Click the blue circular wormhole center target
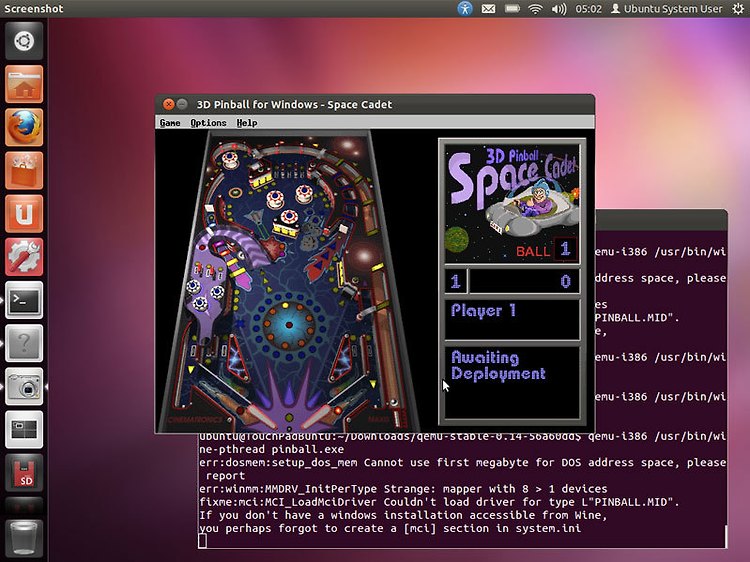 pyautogui.click(x=289, y=325)
